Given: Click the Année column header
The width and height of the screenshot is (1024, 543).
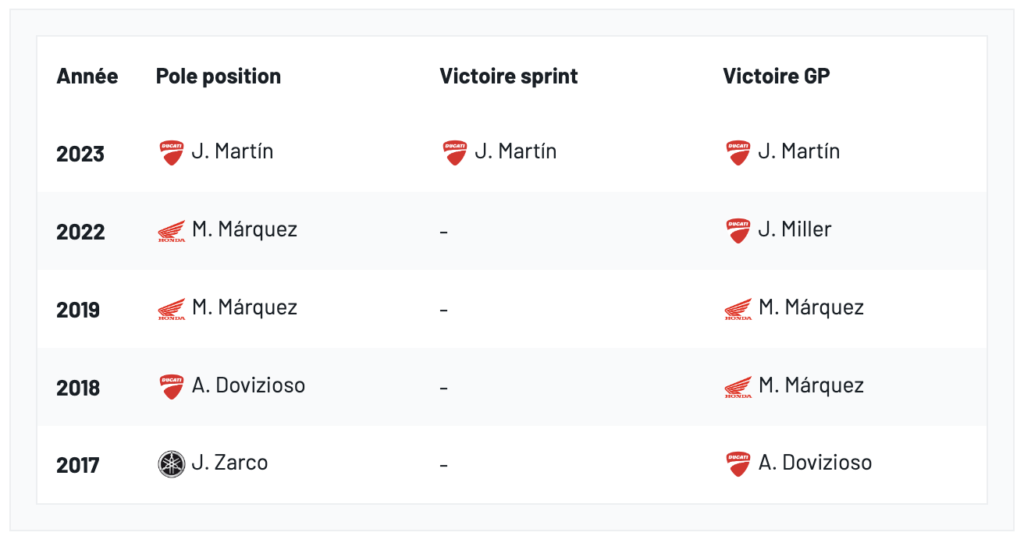Looking at the screenshot, I should [87, 76].
